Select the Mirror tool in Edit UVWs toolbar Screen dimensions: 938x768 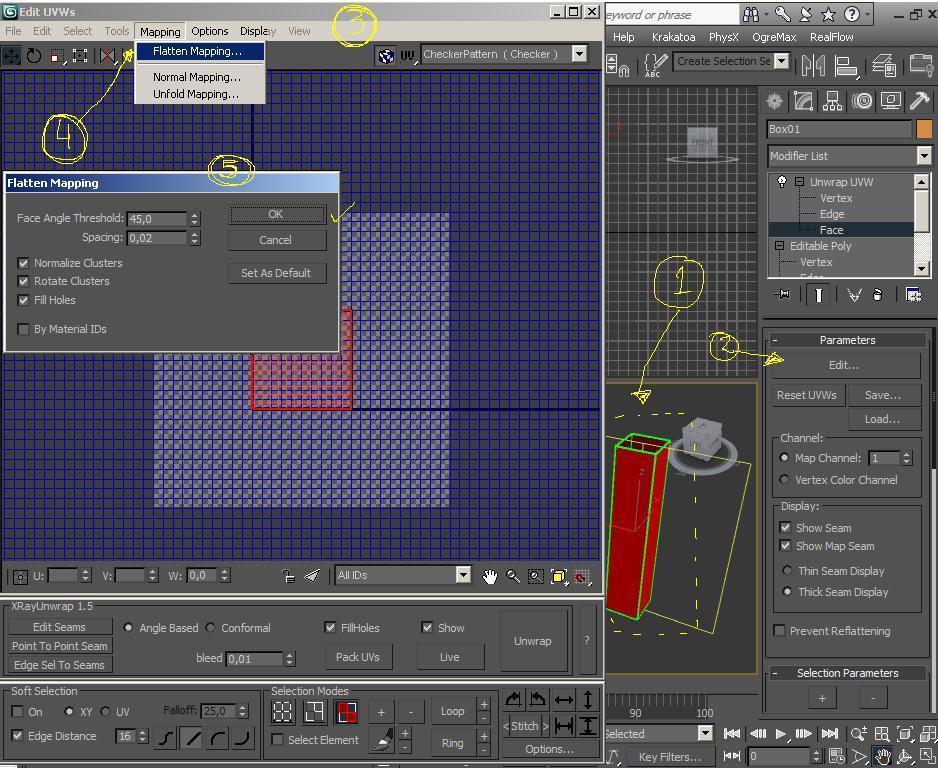107,56
